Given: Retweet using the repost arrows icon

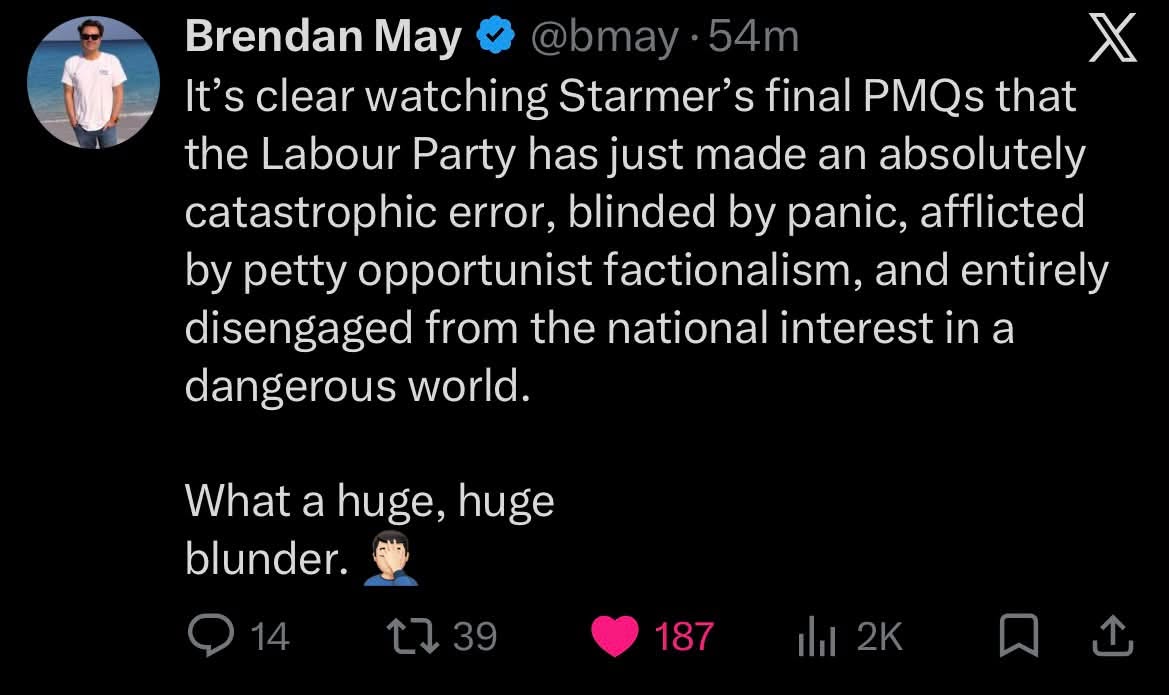Looking at the screenshot, I should point(413,636).
